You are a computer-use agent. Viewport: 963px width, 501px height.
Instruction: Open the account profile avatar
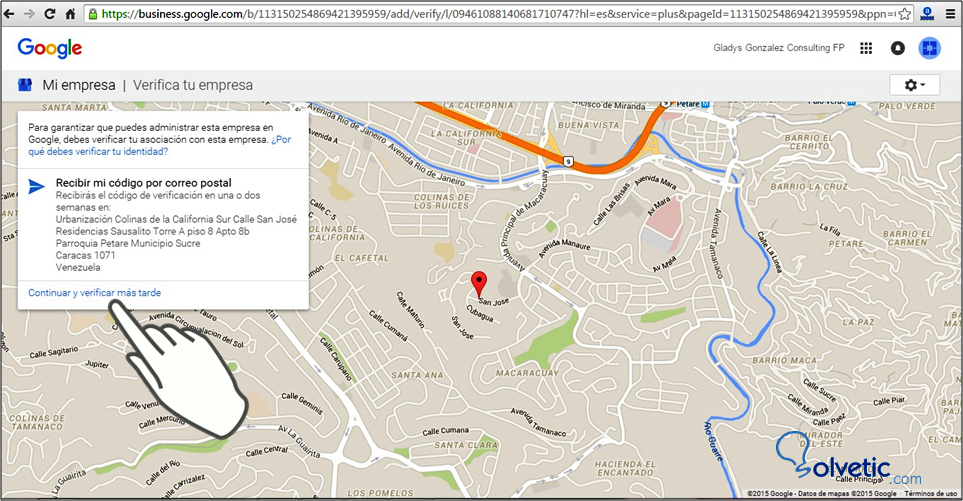point(929,48)
